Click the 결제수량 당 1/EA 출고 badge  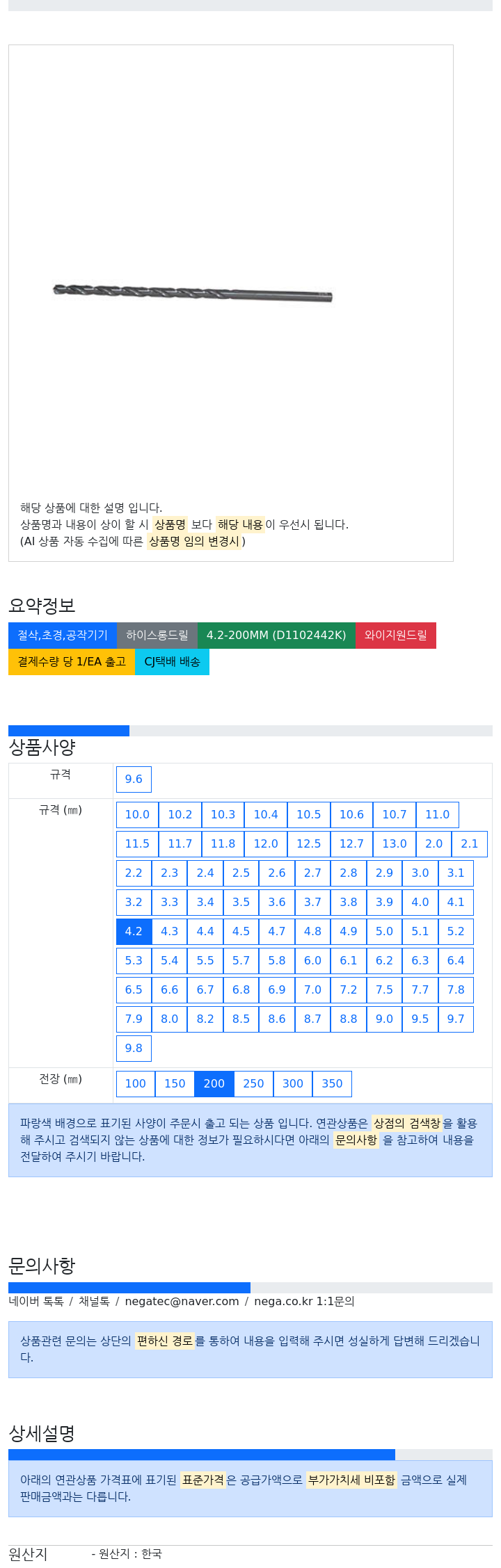click(x=72, y=662)
